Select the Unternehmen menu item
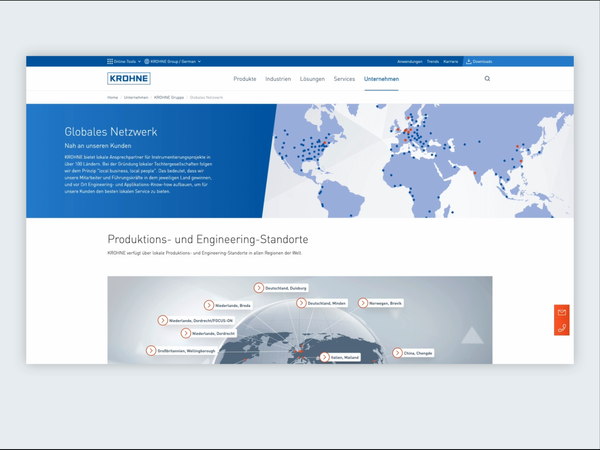The image size is (600, 450). (x=382, y=79)
